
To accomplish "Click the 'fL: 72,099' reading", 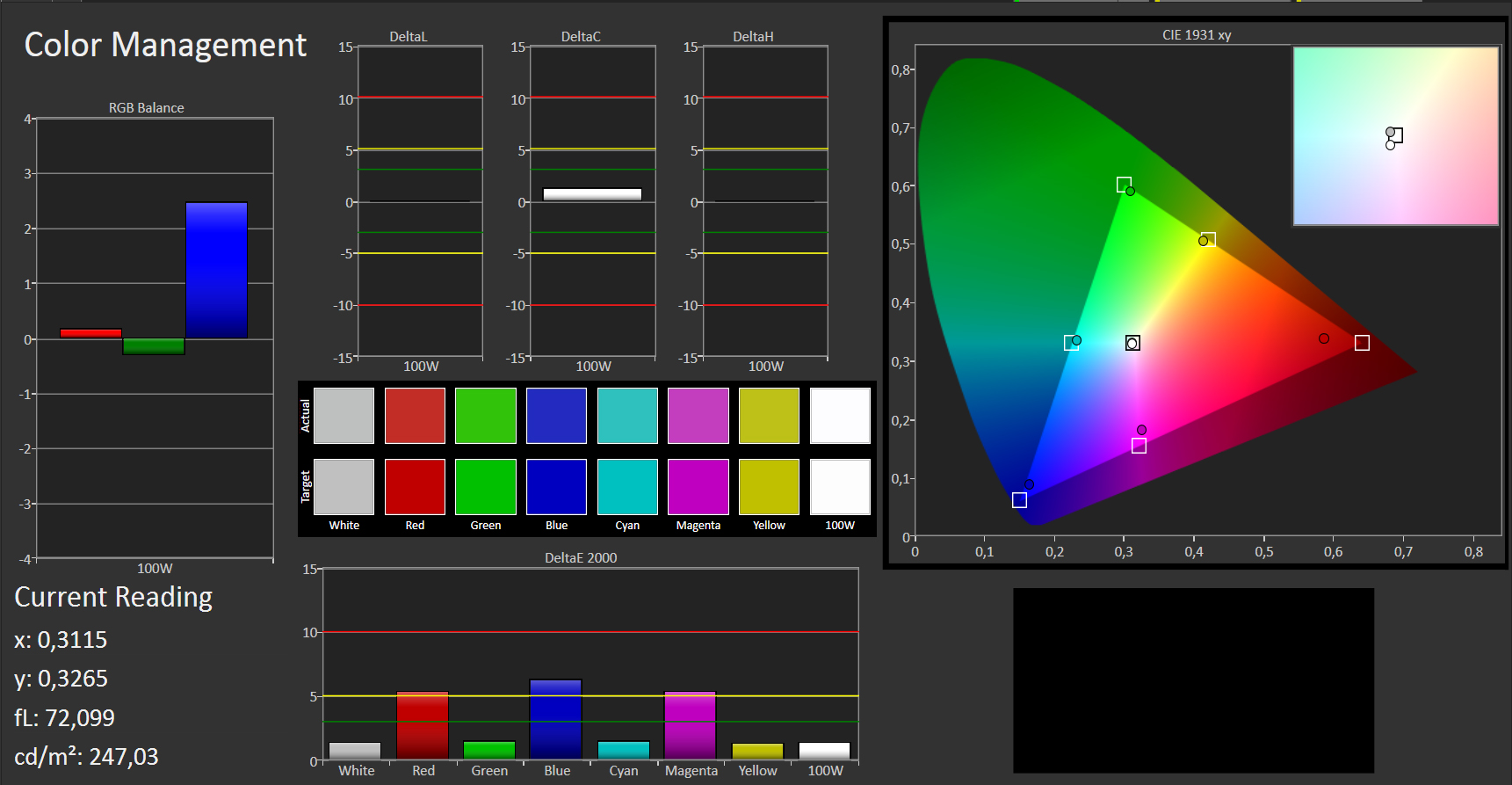I will pos(64,717).
